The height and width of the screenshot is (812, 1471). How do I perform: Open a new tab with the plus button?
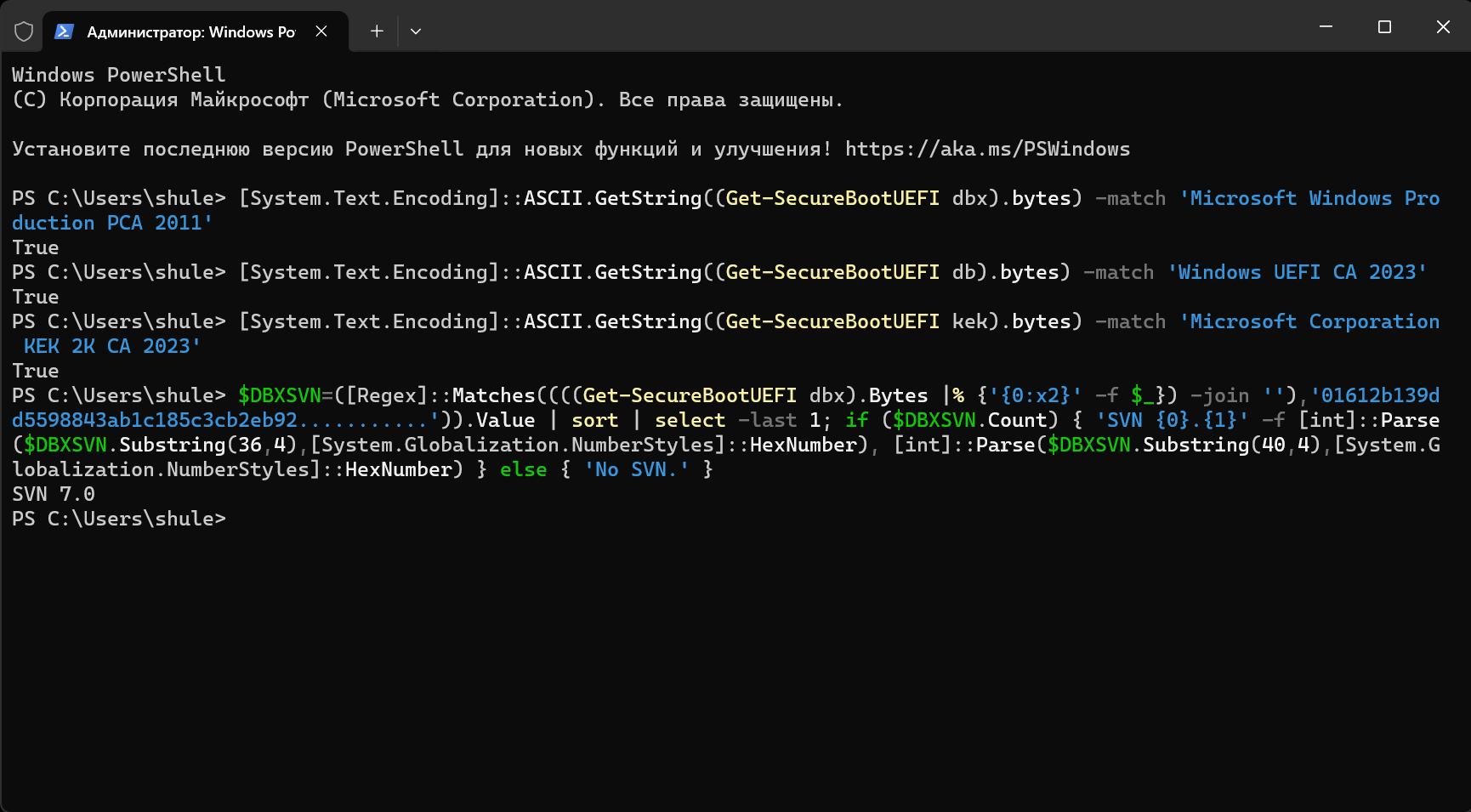pos(377,31)
